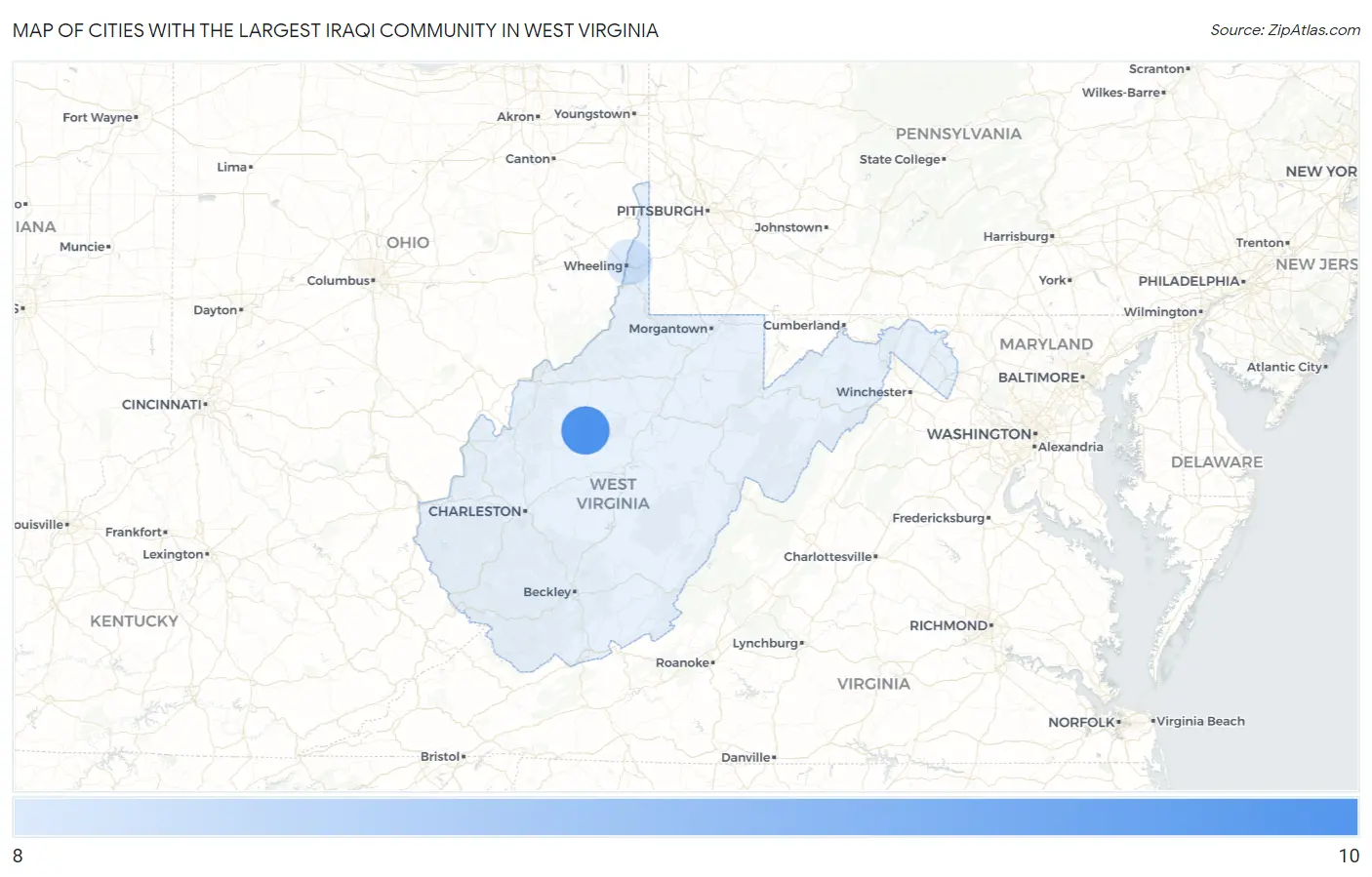1372x877 pixels.
Task: Click the PENNSYLVANIA state label
Action: point(958,134)
